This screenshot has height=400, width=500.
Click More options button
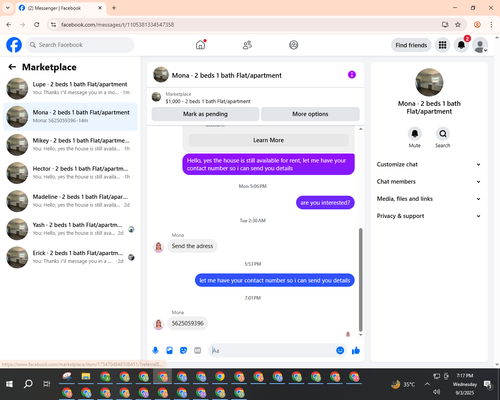click(x=310, y=114)
